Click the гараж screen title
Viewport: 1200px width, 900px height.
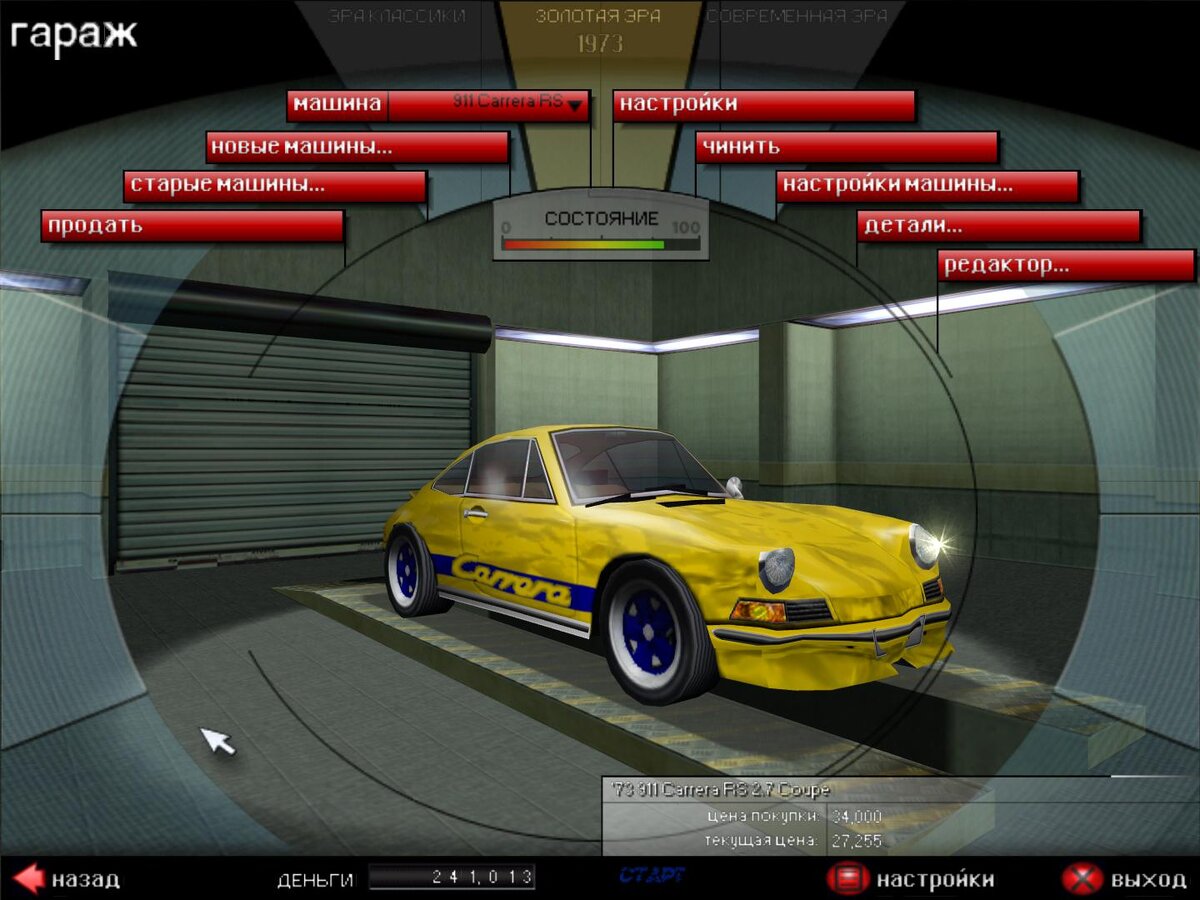(x=74, y=34)
